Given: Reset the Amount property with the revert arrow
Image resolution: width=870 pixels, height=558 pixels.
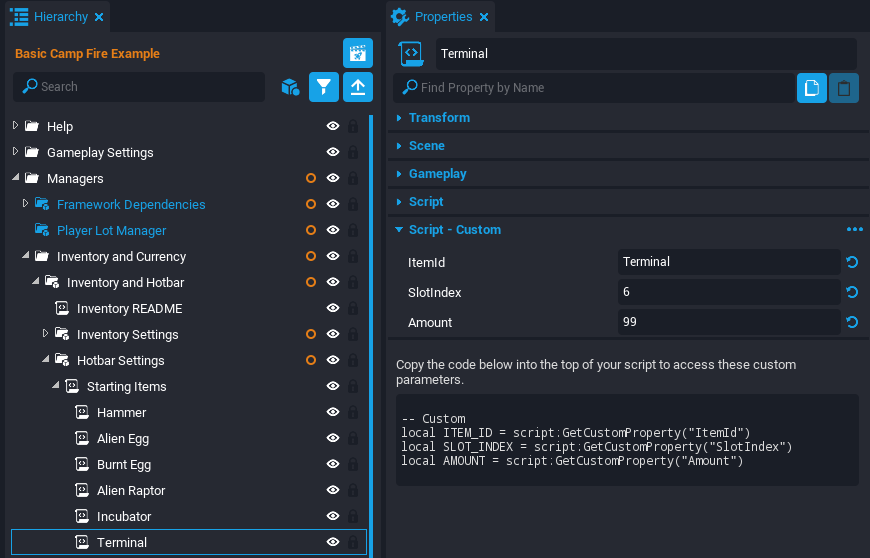Looking at the screenshot, I should tap(852, 322).
